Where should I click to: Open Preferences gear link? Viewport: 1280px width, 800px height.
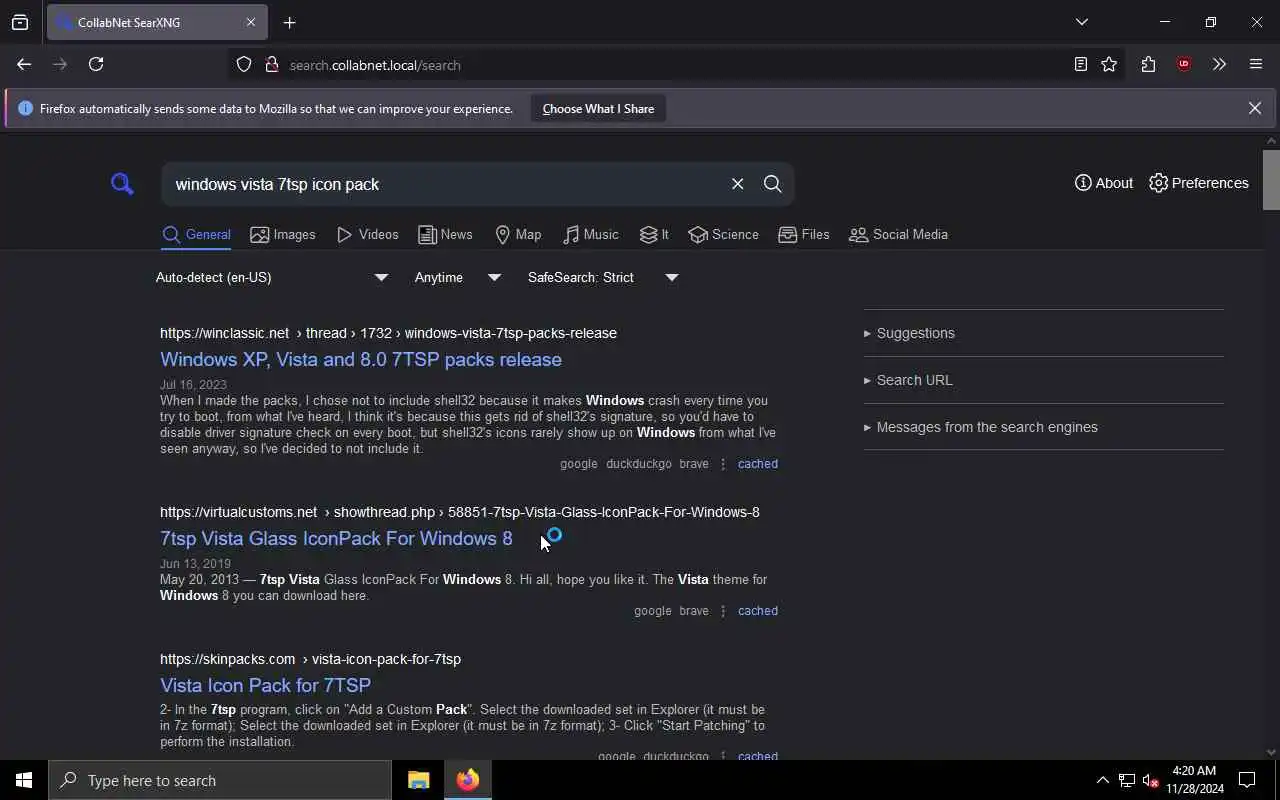(x=1199, y=183)
